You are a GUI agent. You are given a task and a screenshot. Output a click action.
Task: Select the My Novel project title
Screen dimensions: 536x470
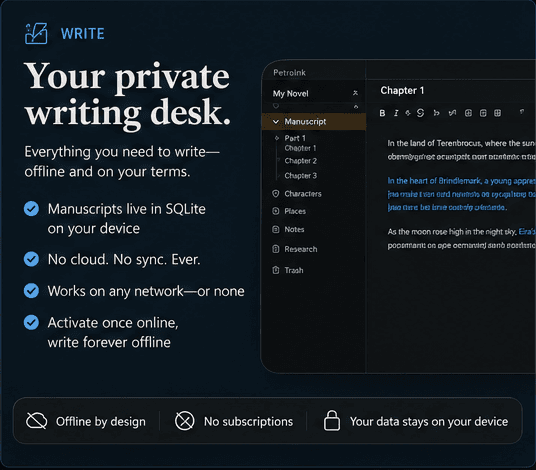coord(290,93)
